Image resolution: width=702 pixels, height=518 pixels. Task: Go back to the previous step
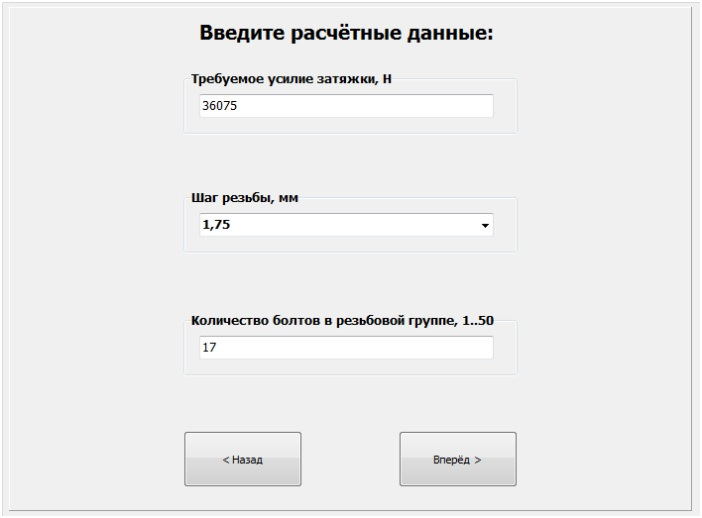point(242,460)
